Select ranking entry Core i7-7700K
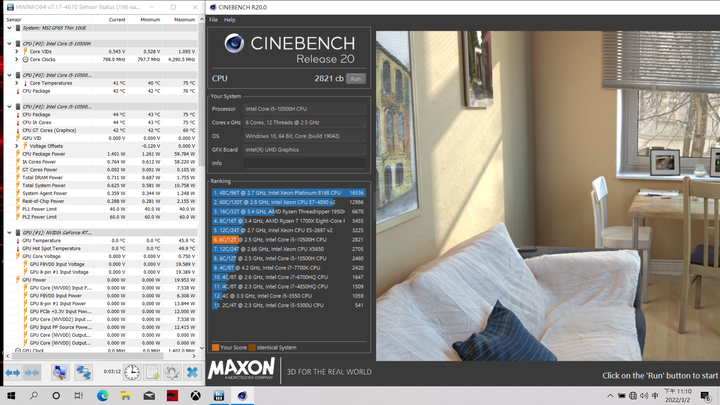This screenshot has height=405, width=720. click(289, 268)
